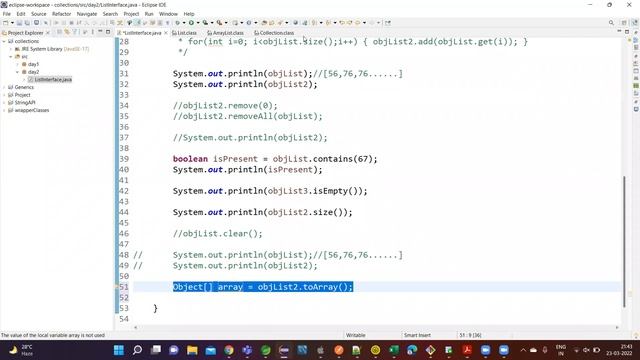Image resolution: width=640 pixels, height=360 pixels.
Task: Open Task View from taskbar
Action: 156,350
